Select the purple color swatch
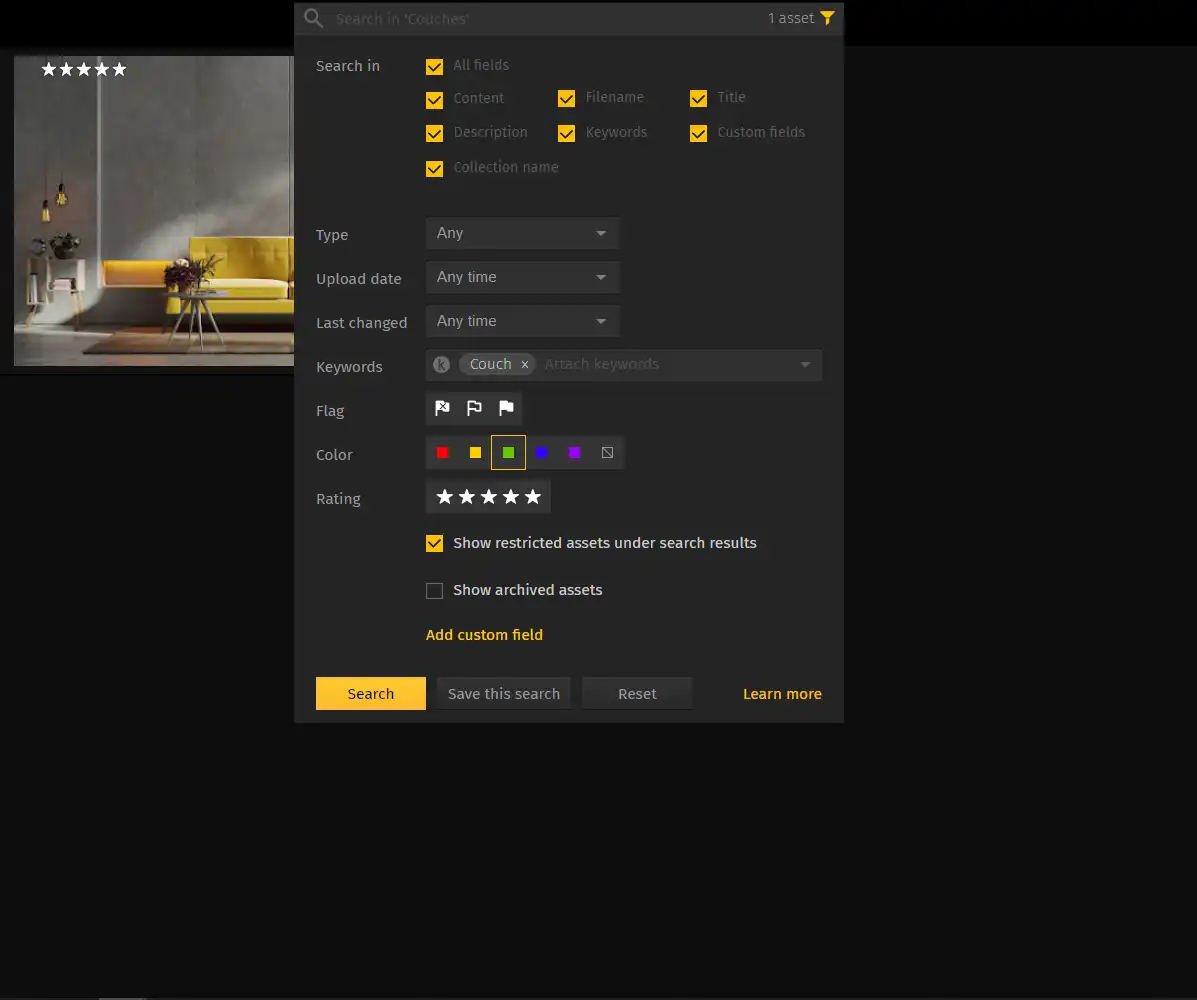The height and width of the screenshot is (1000, 1197). pyautogui.click(x=574, y=452)
